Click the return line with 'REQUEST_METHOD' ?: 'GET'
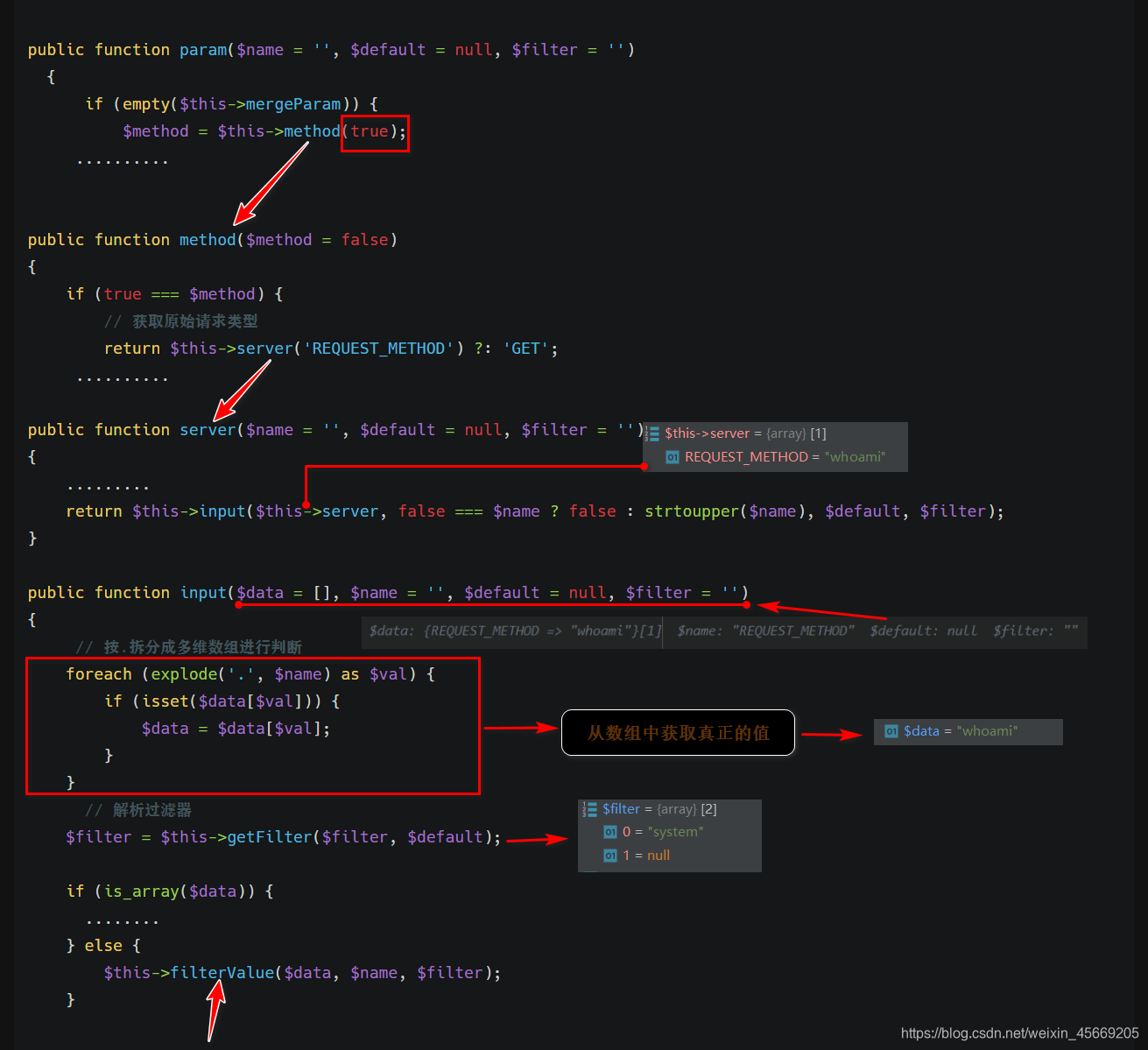 [x=331, y=349]
